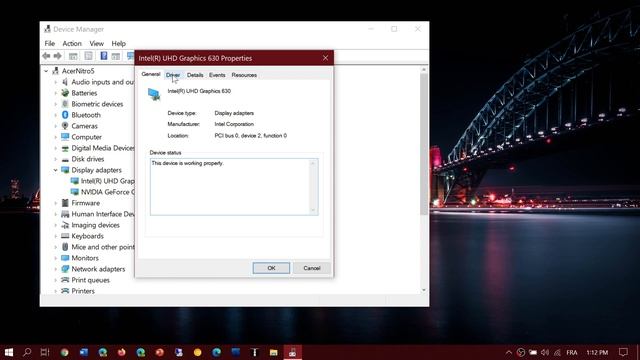Open the Help menu
This screenshot has height=360, width=640.
click(118, 43)
